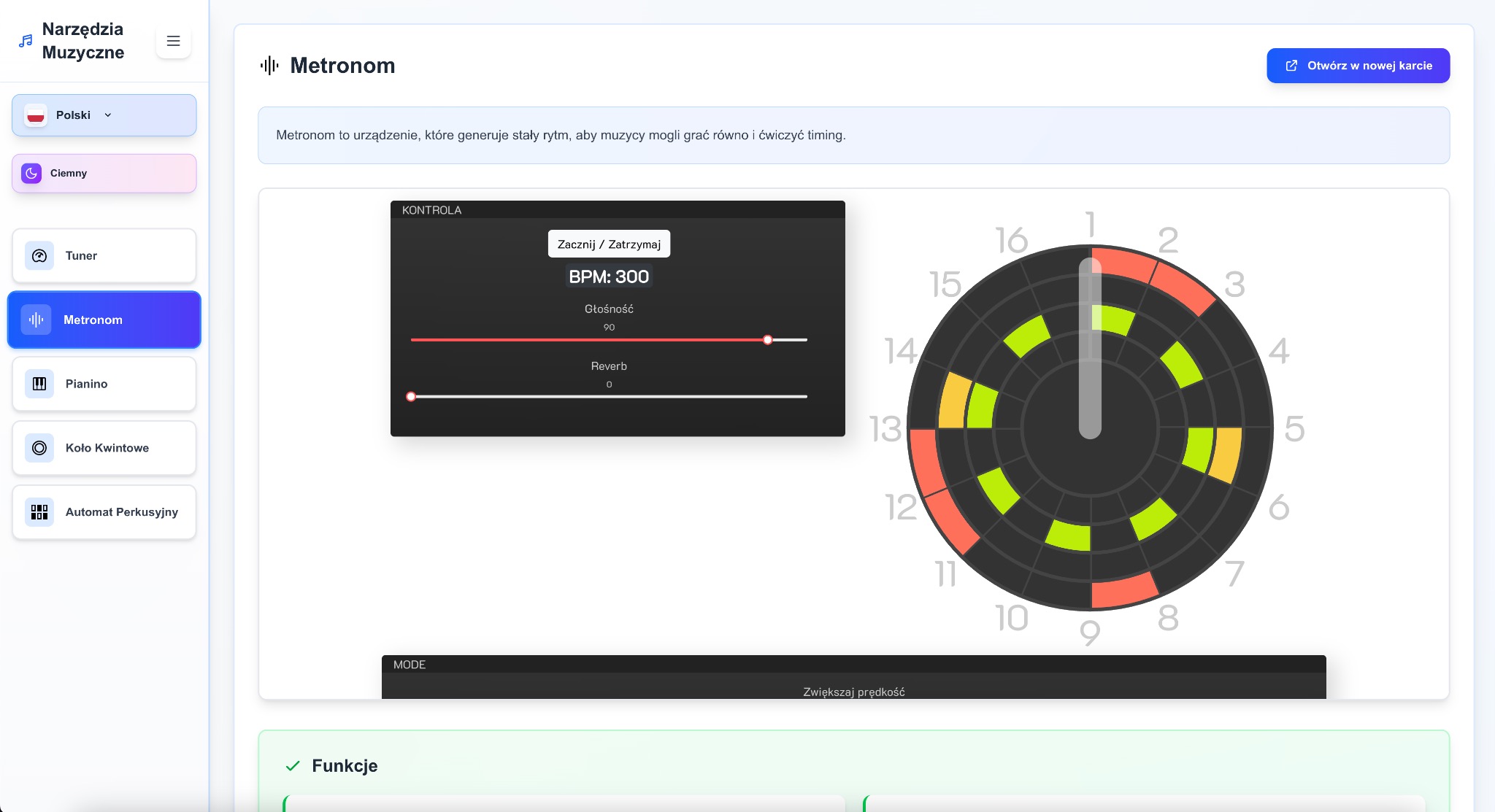Click the BPM: 300 value display
This screenshot has width=1495, height=812.
pyautogui.click(x=609, y=277)
